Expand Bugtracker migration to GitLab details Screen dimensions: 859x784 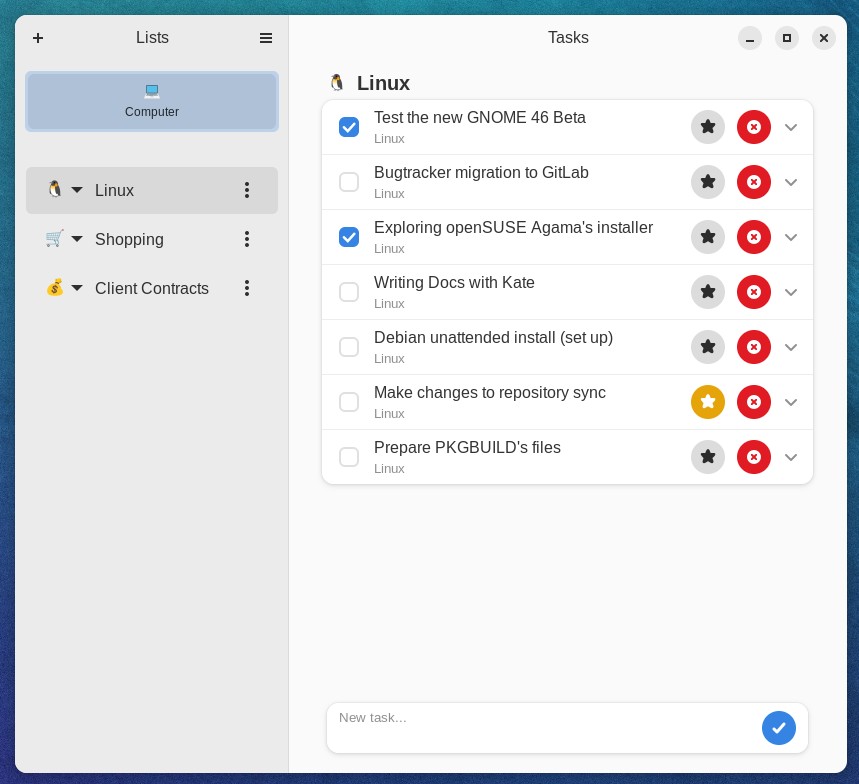[x=791, y=182]
